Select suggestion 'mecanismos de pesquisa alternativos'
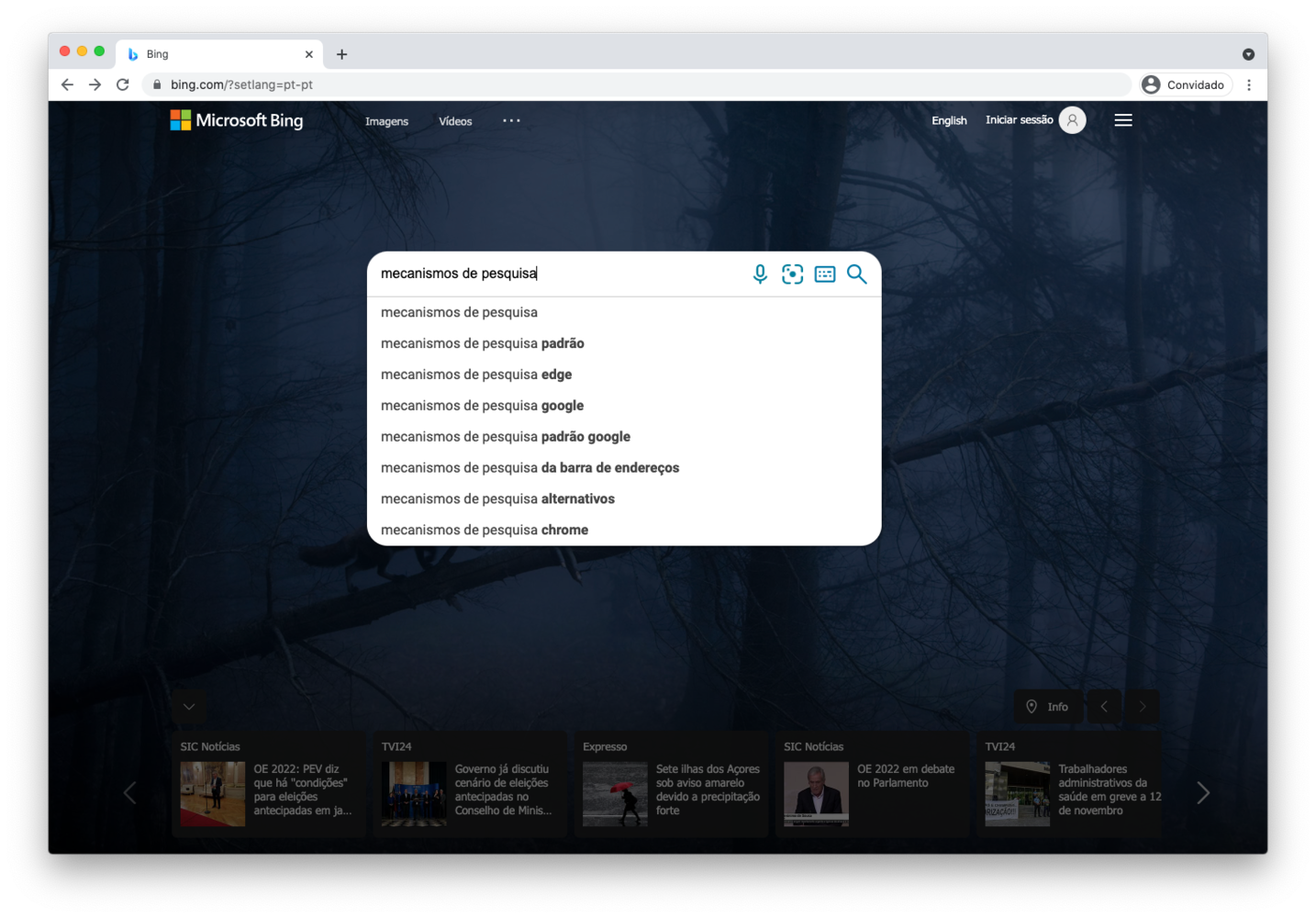Image resolution: width=1316 pixels, height=918 pixels. point(624,499)
